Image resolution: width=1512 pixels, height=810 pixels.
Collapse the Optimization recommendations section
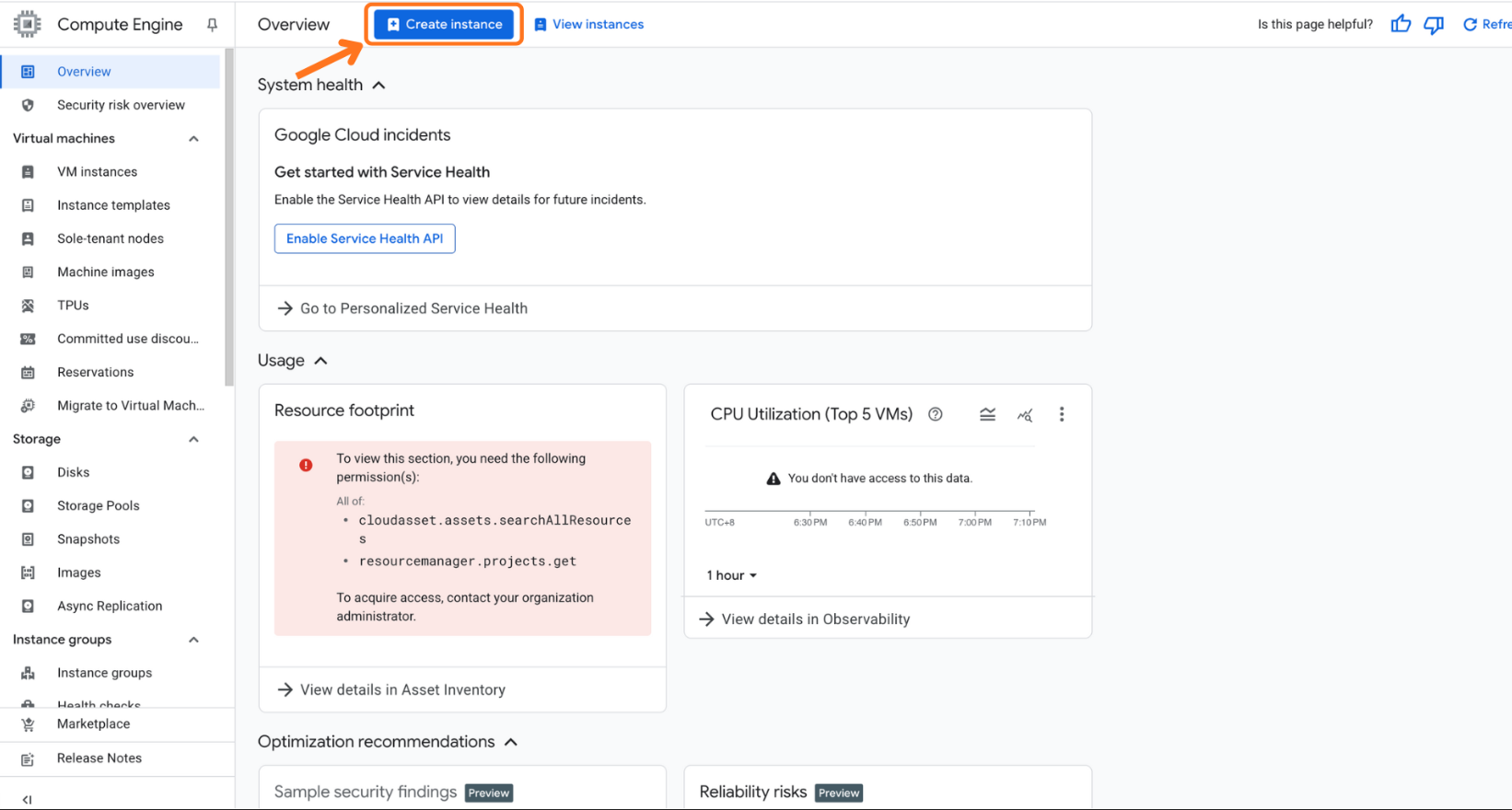[x=511, y=742]
